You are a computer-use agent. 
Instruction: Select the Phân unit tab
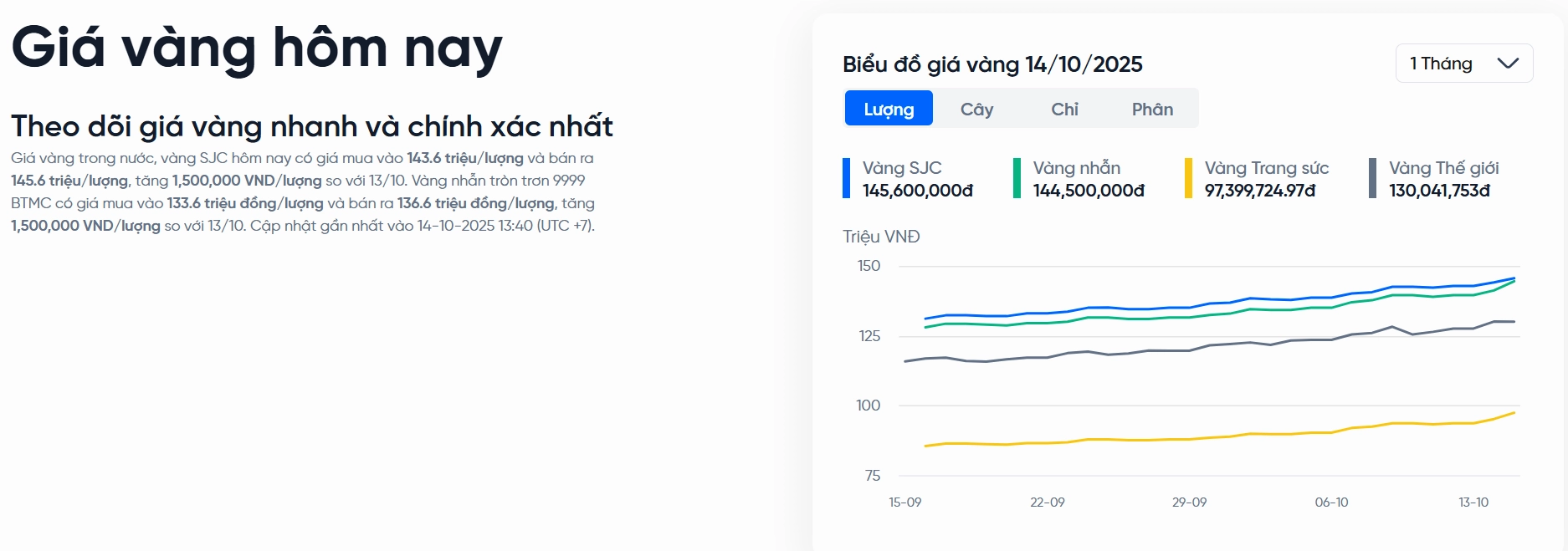(1152, 109)
